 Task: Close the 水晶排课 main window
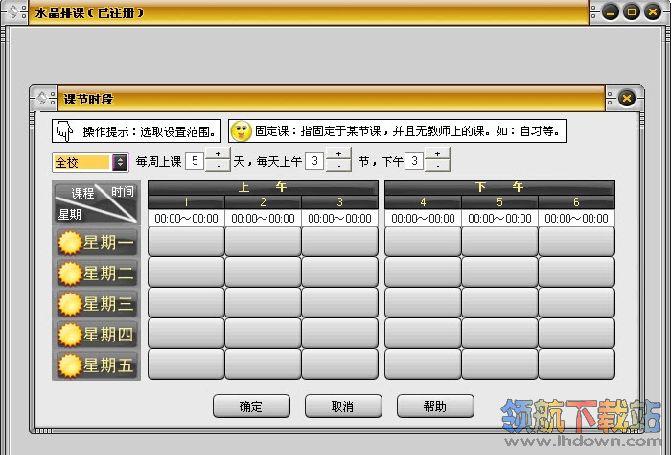653,12
